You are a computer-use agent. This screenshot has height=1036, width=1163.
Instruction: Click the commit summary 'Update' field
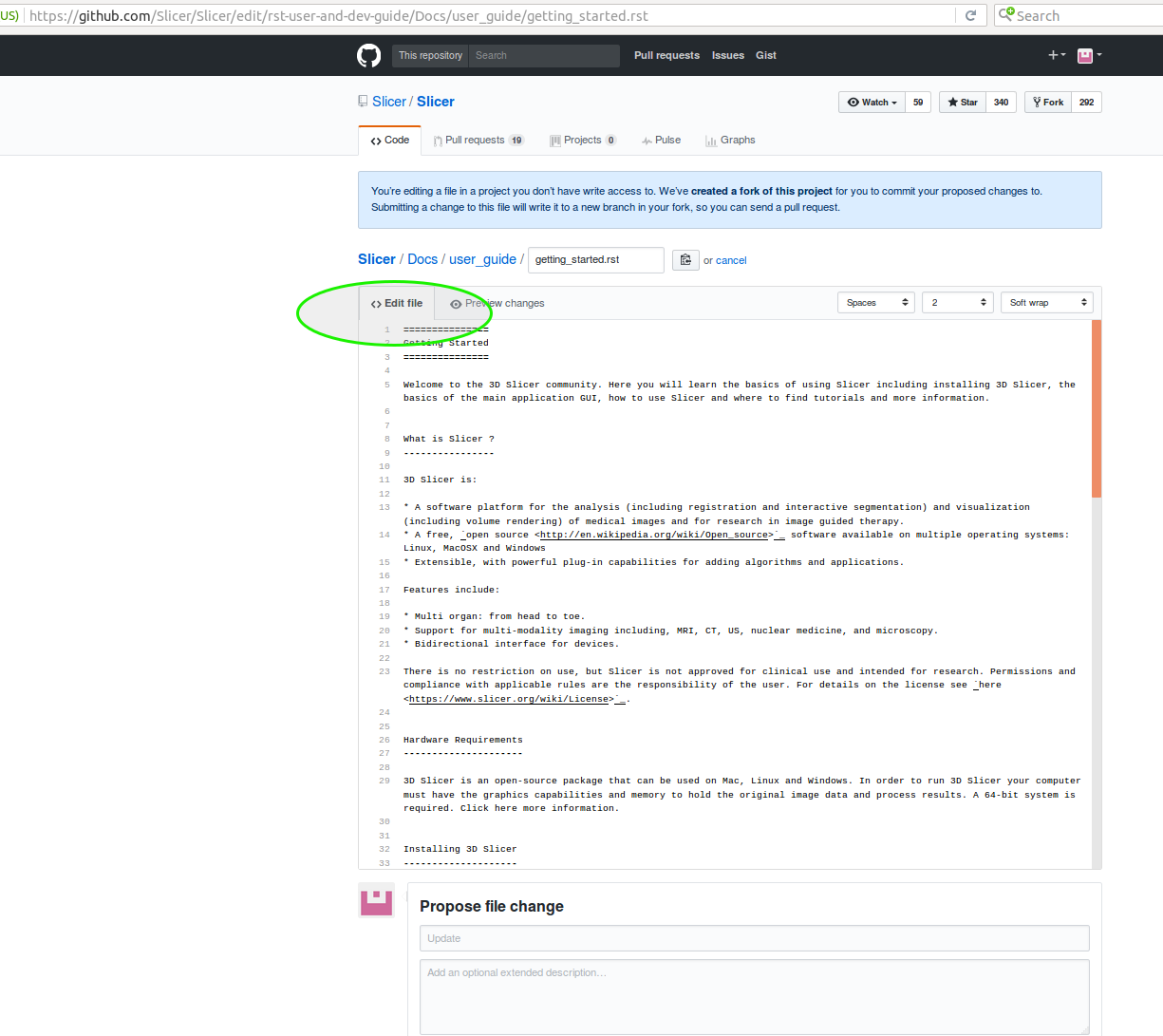[x=754, y=938]
